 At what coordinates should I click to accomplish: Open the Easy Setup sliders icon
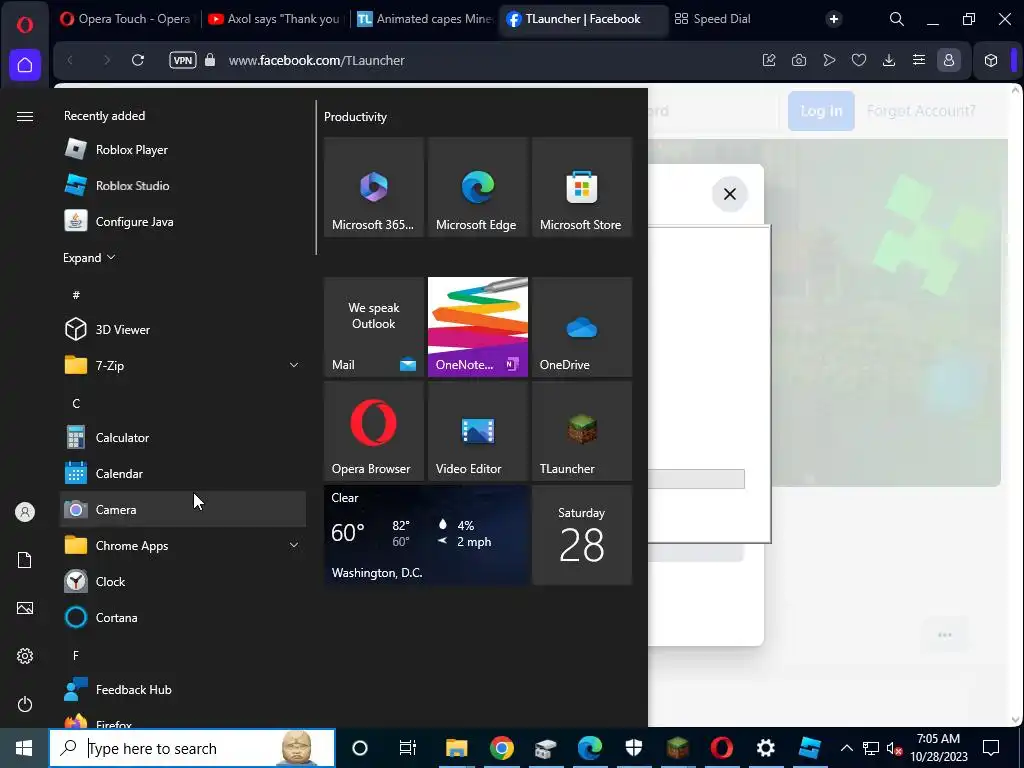click(x=919, y=60)
